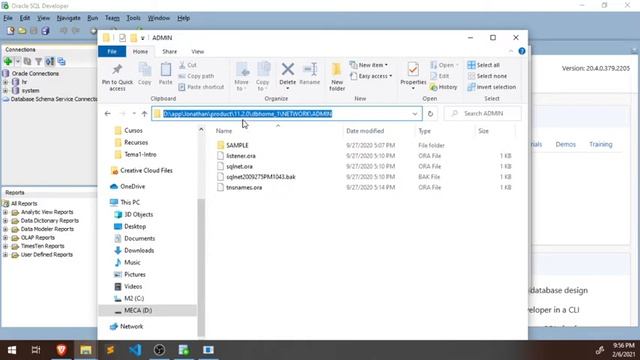640x360 pixels.
Task: Switch to the Share tab
Action: [x=169, y=51]
